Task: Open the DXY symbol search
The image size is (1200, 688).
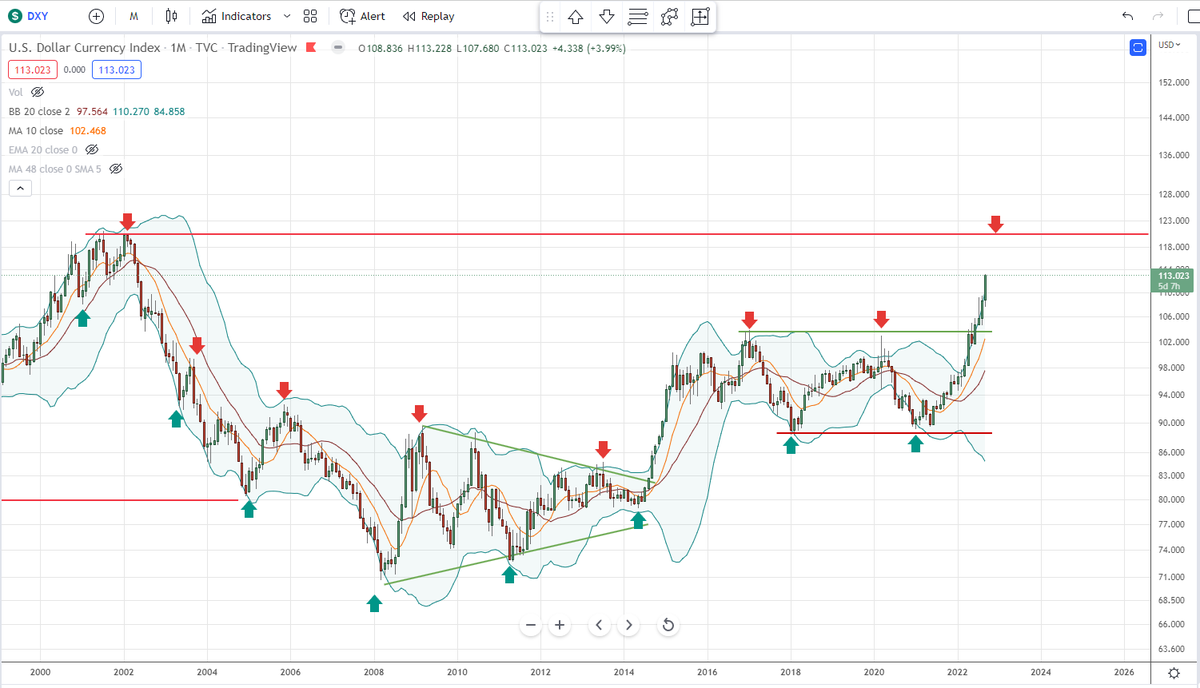Action: click(x=30, y=16)
